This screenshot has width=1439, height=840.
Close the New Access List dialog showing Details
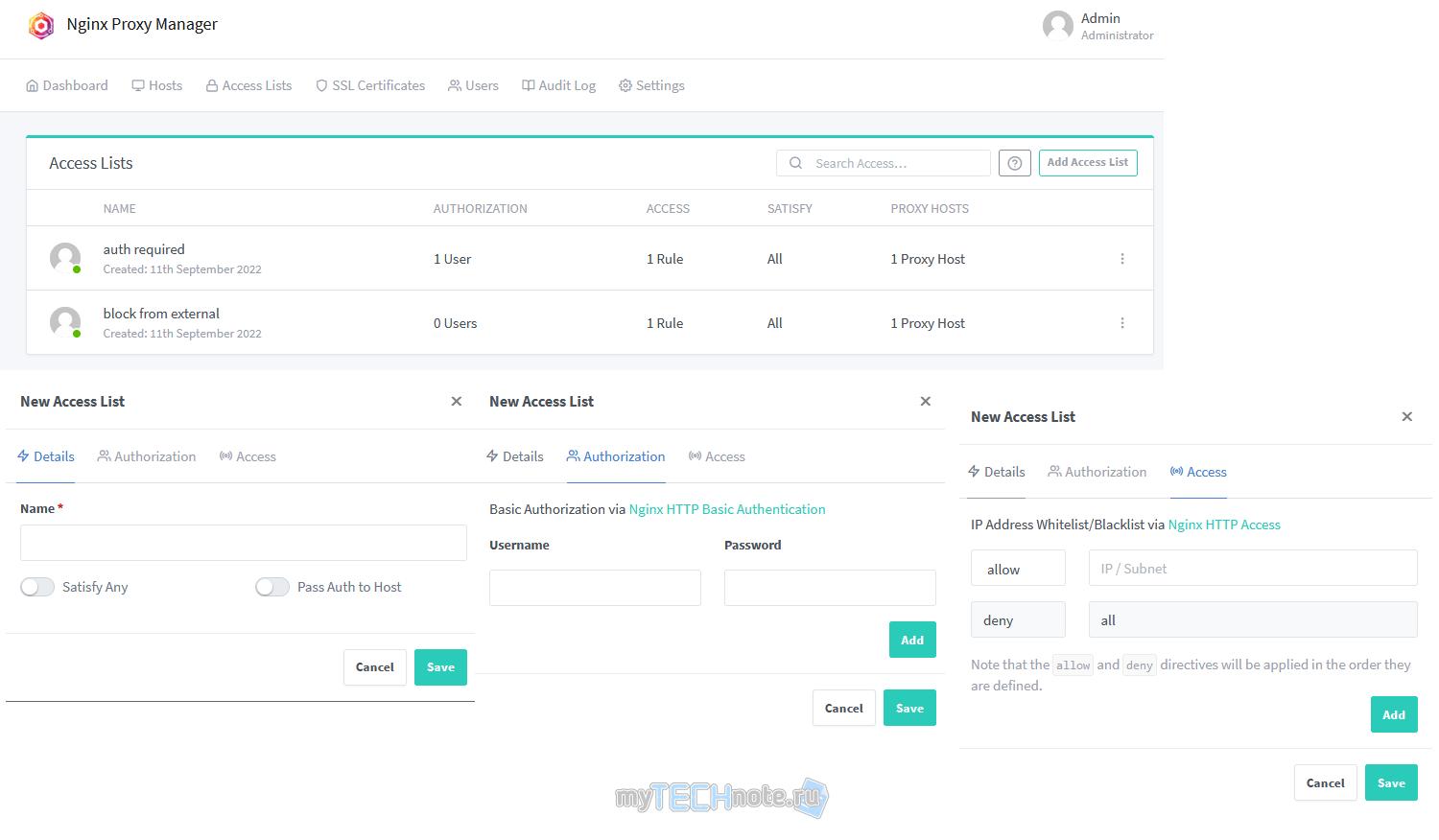tap(457, 402)
